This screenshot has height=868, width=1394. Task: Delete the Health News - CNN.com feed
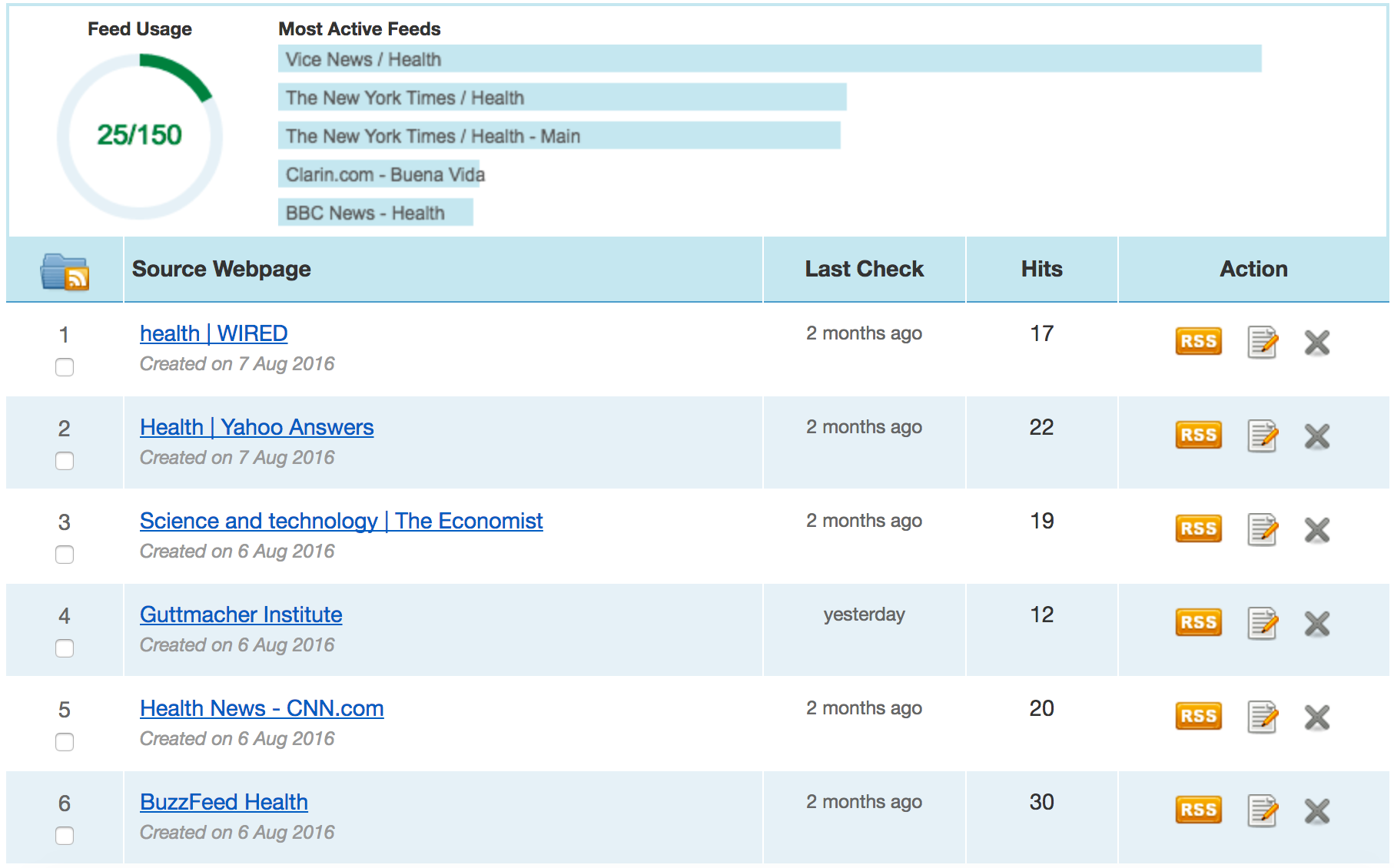[1316, 717]
